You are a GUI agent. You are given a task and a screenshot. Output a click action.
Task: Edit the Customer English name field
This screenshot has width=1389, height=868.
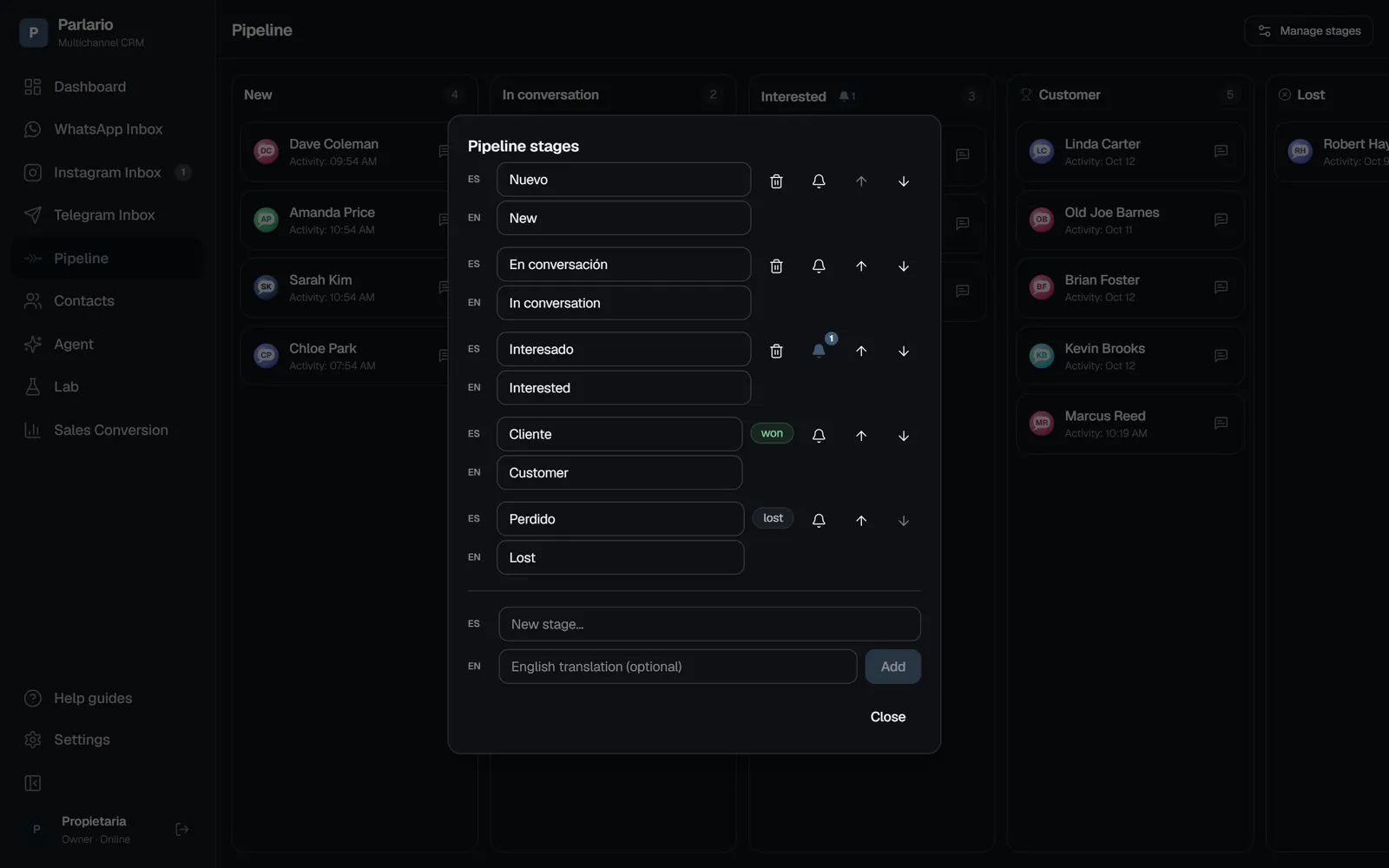619,472
